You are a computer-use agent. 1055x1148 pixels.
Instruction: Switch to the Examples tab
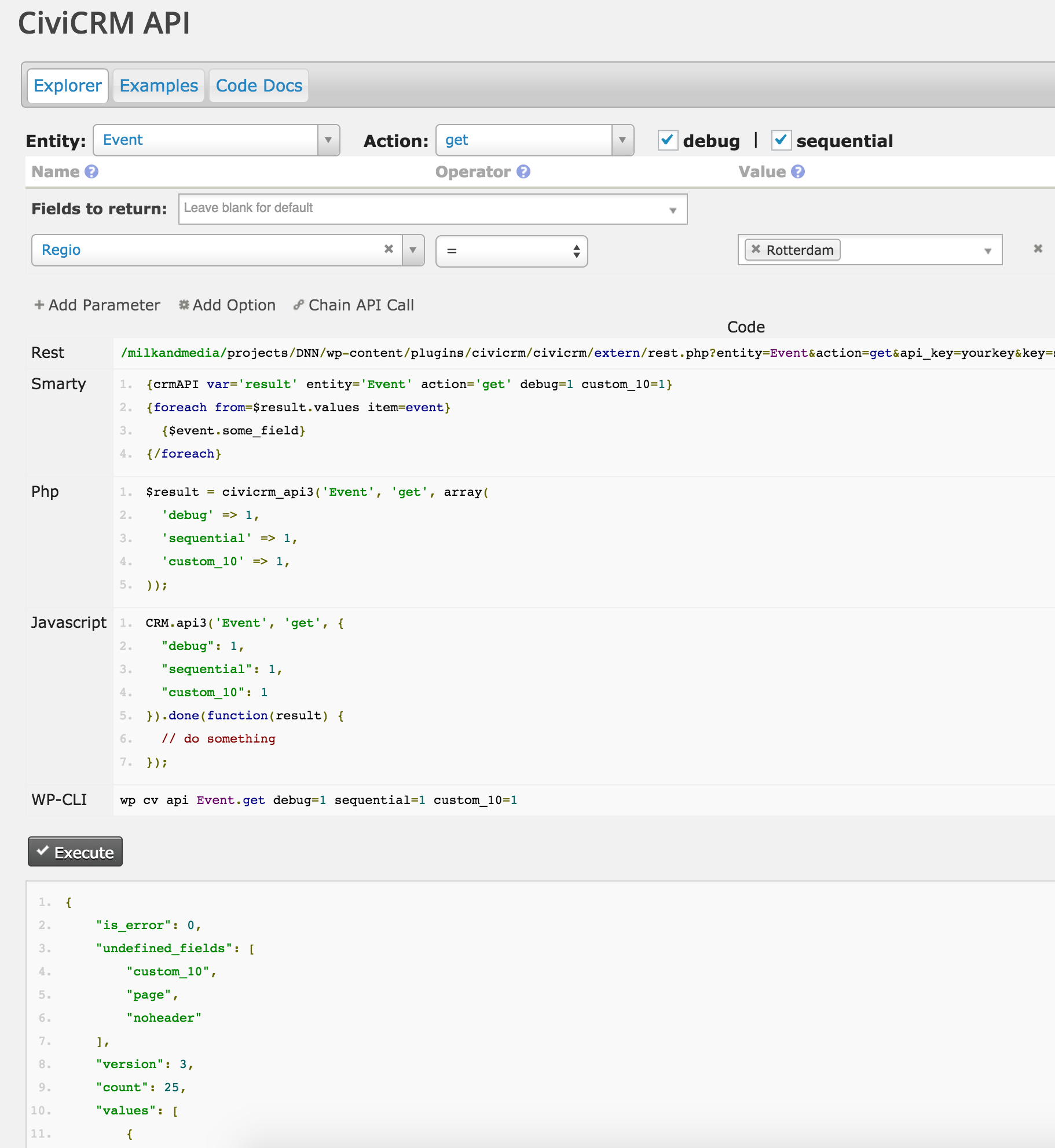(x=159, y=86)
